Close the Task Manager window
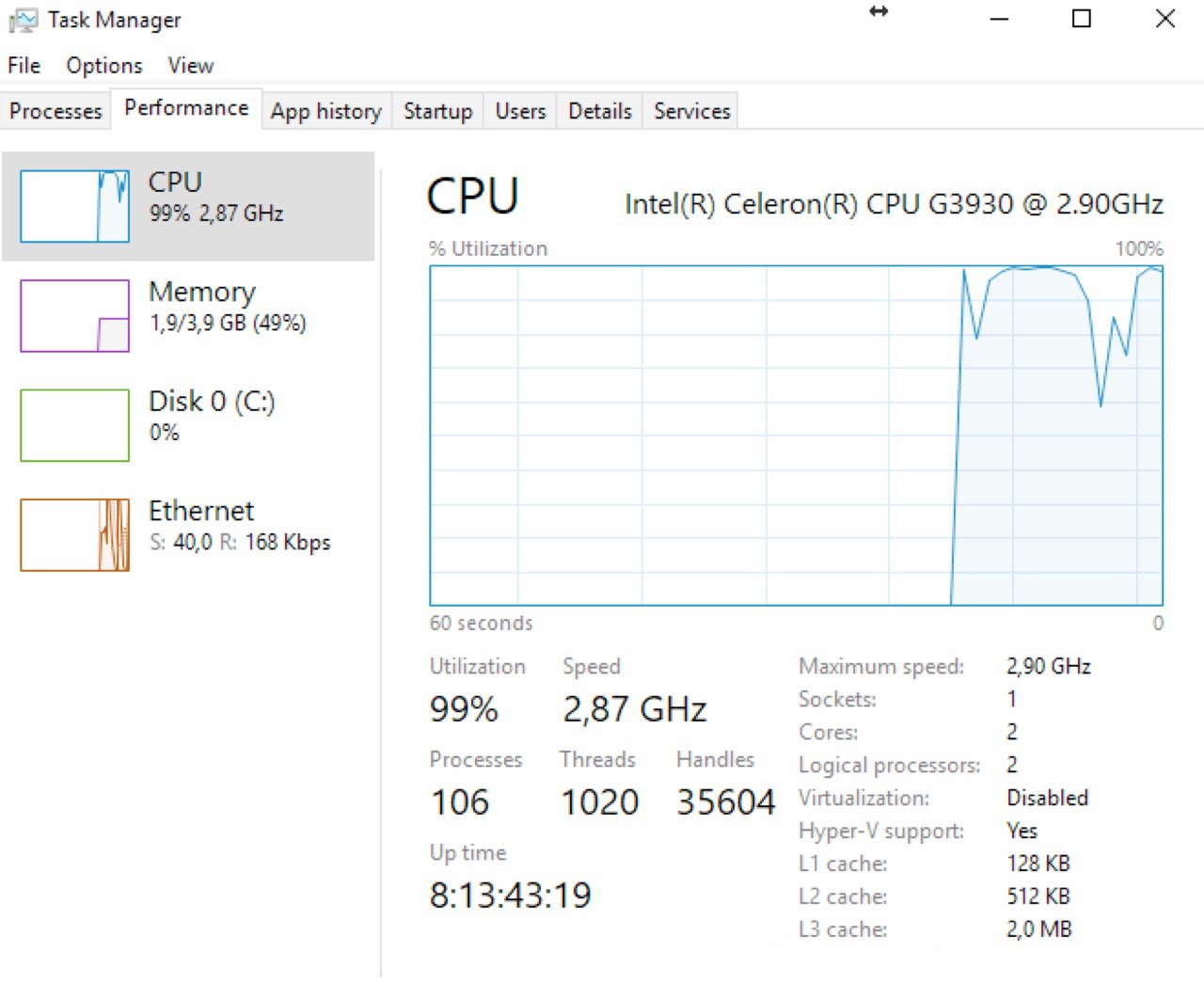 tap(1164, 19)
